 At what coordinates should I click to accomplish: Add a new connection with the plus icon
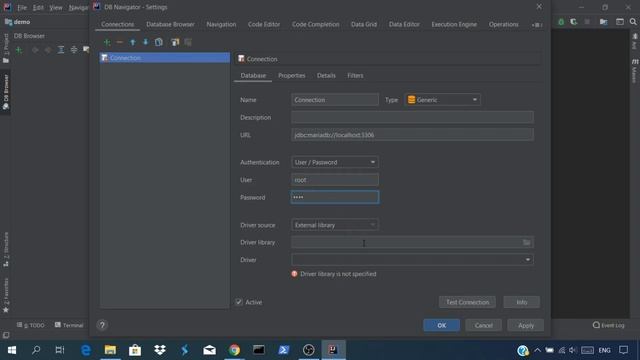[x=107, y=42]
